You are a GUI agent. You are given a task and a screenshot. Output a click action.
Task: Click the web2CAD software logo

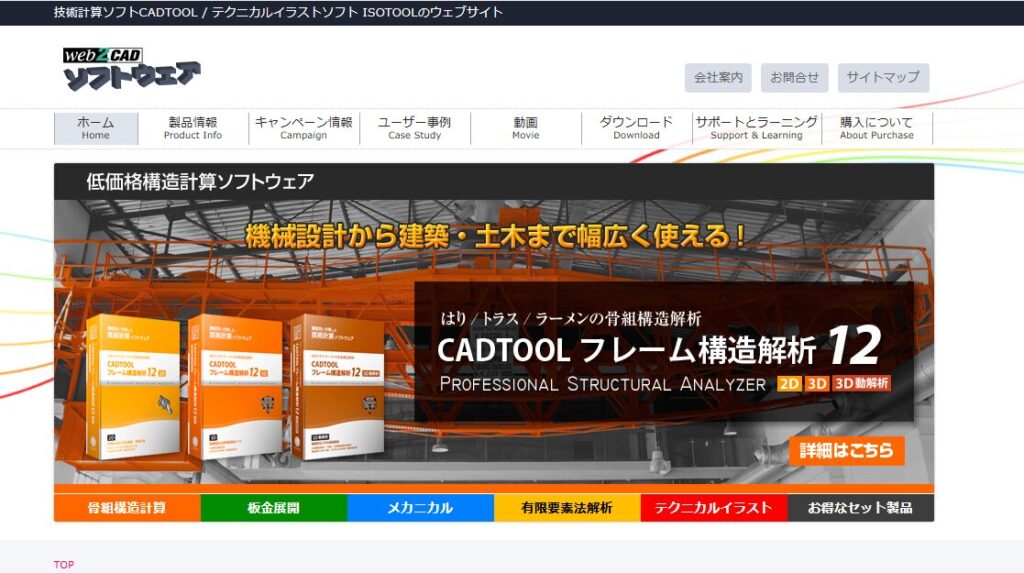click(x=131, y=68)
